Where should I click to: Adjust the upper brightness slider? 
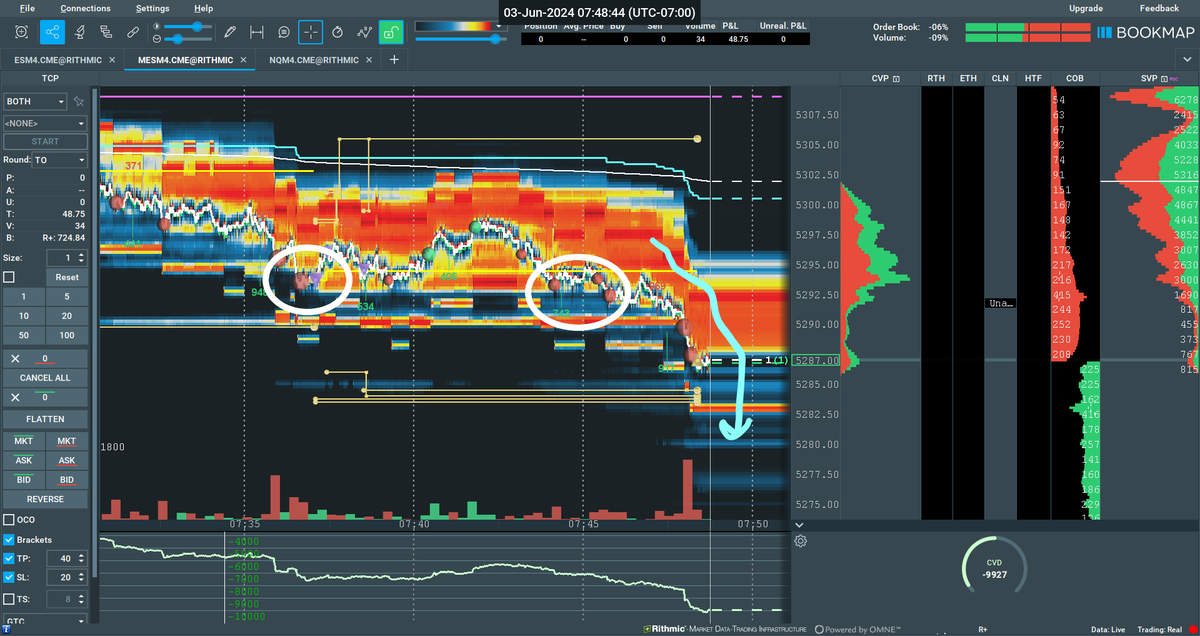point(189,26)
